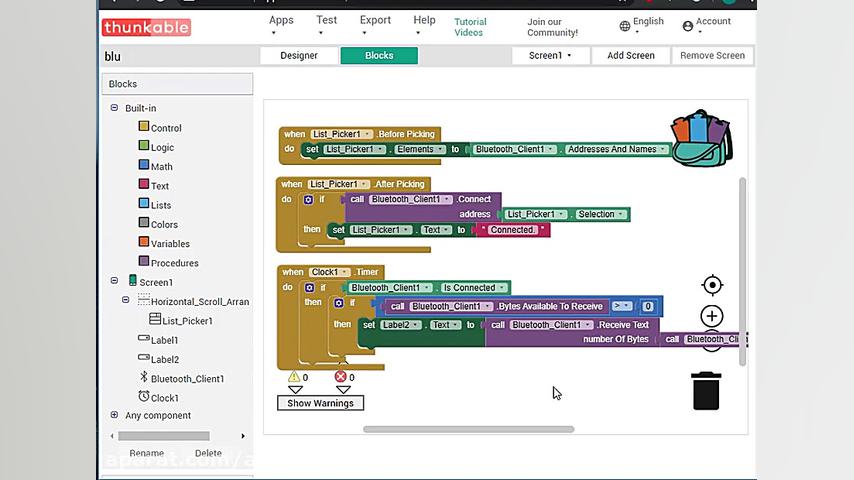Open the Variables blocks category
Viewport: 854px width, 480px height.
click(164, 243)
